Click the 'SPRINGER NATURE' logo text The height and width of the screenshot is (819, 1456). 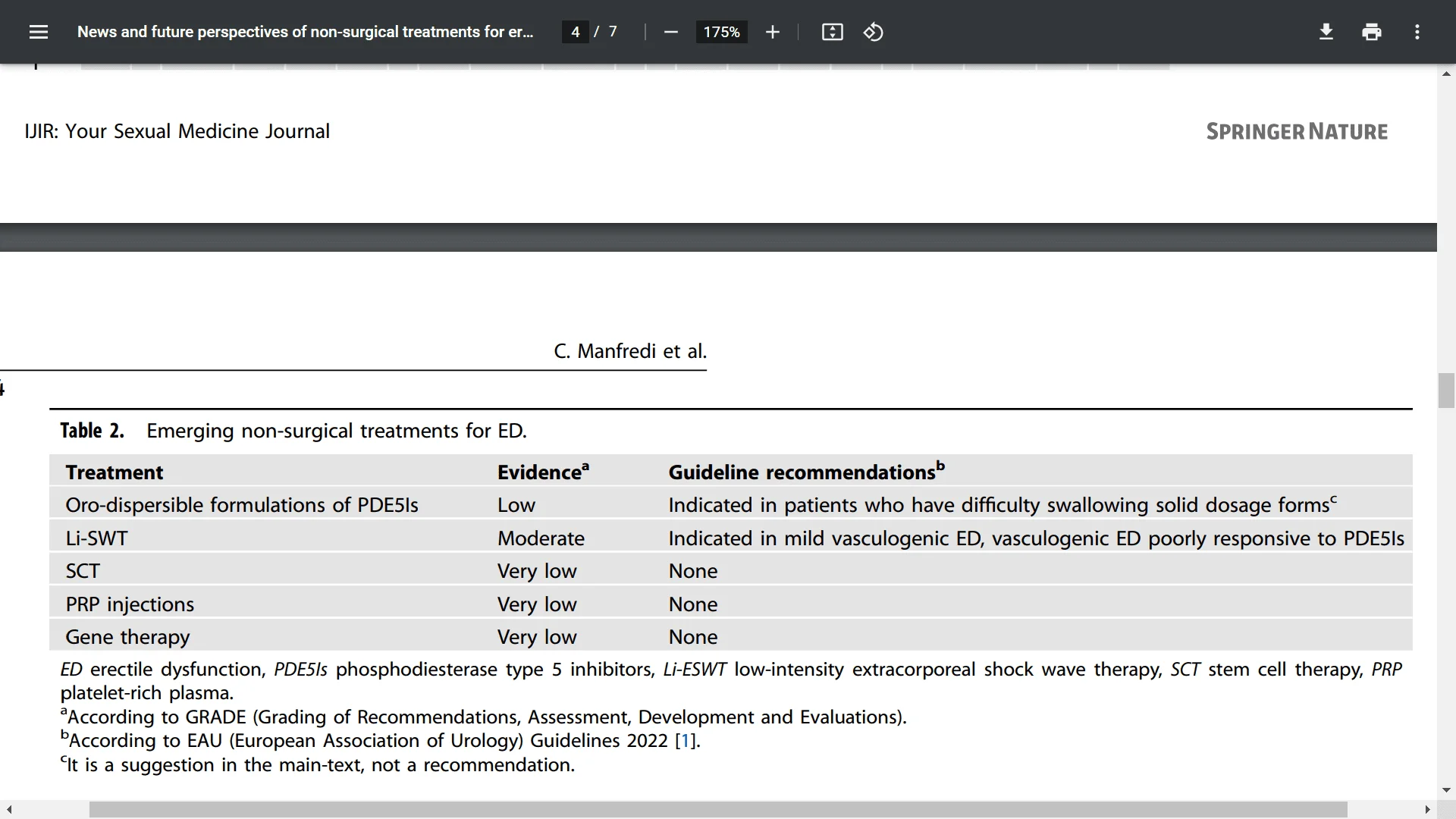coord(1297,132)
